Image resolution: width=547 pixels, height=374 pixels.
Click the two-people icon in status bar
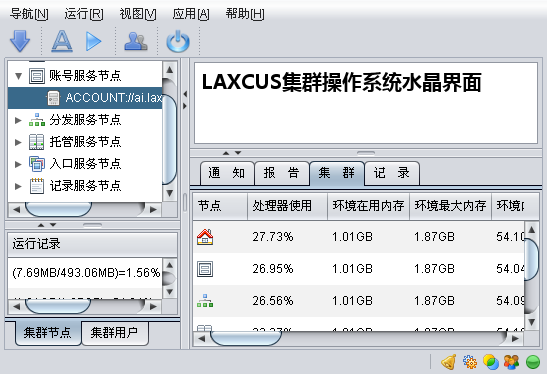[511, 362]
